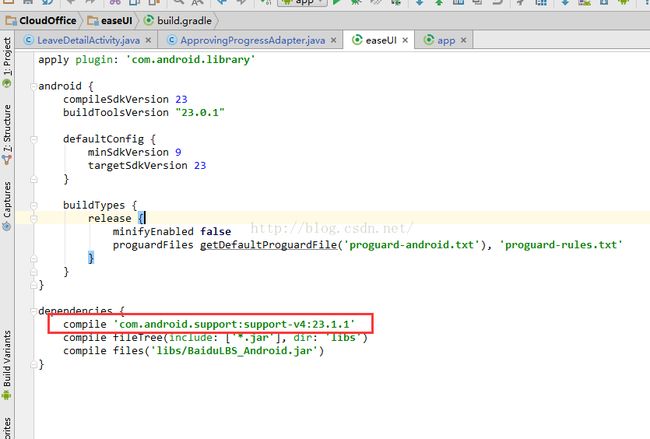Viewport: 650px width, 439px height.
Task: Click the minSdkVersion 9 line
Action: pos(134,152)
